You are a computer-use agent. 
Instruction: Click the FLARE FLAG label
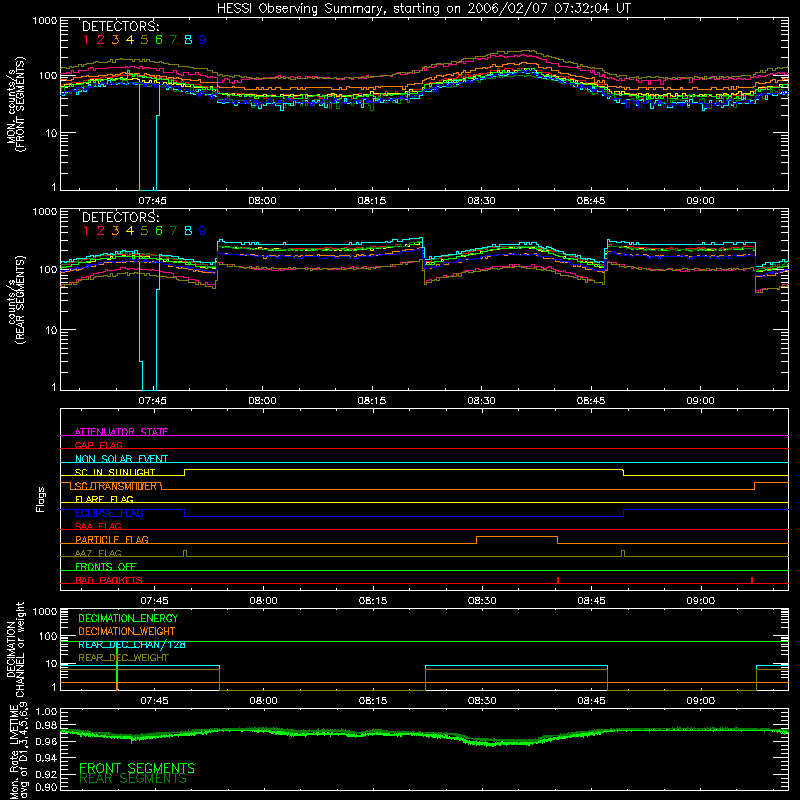click(x=104, y=499)
